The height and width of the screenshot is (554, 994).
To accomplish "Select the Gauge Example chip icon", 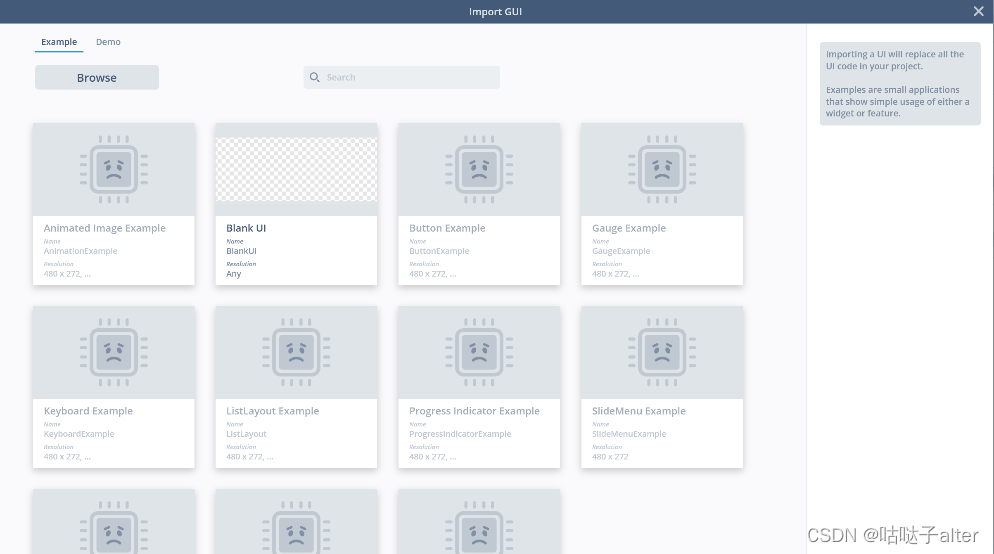I will point(662,169).
